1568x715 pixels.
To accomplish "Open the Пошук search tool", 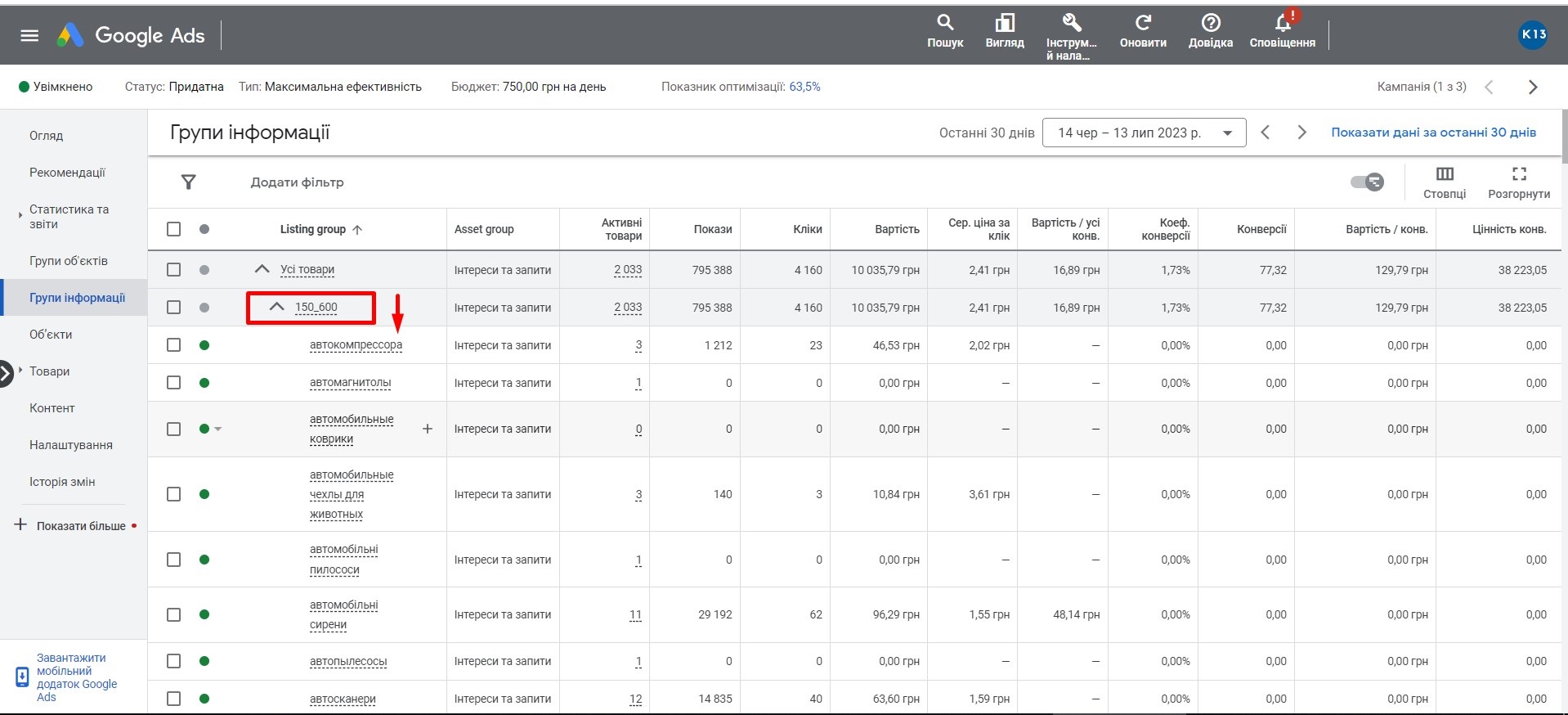I will coord(945,33).
